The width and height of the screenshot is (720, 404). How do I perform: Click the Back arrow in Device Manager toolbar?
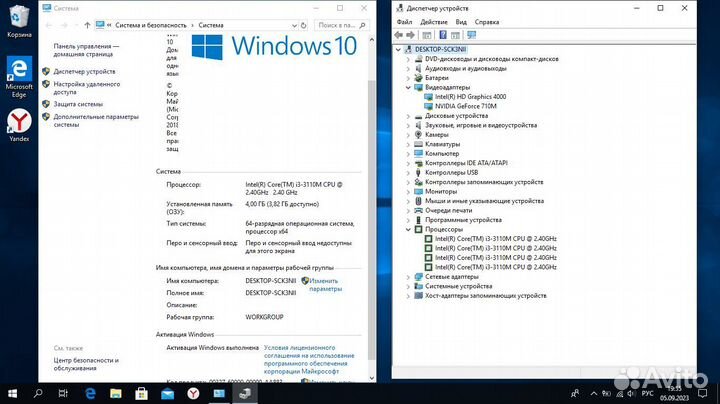[x=399, y=35]
